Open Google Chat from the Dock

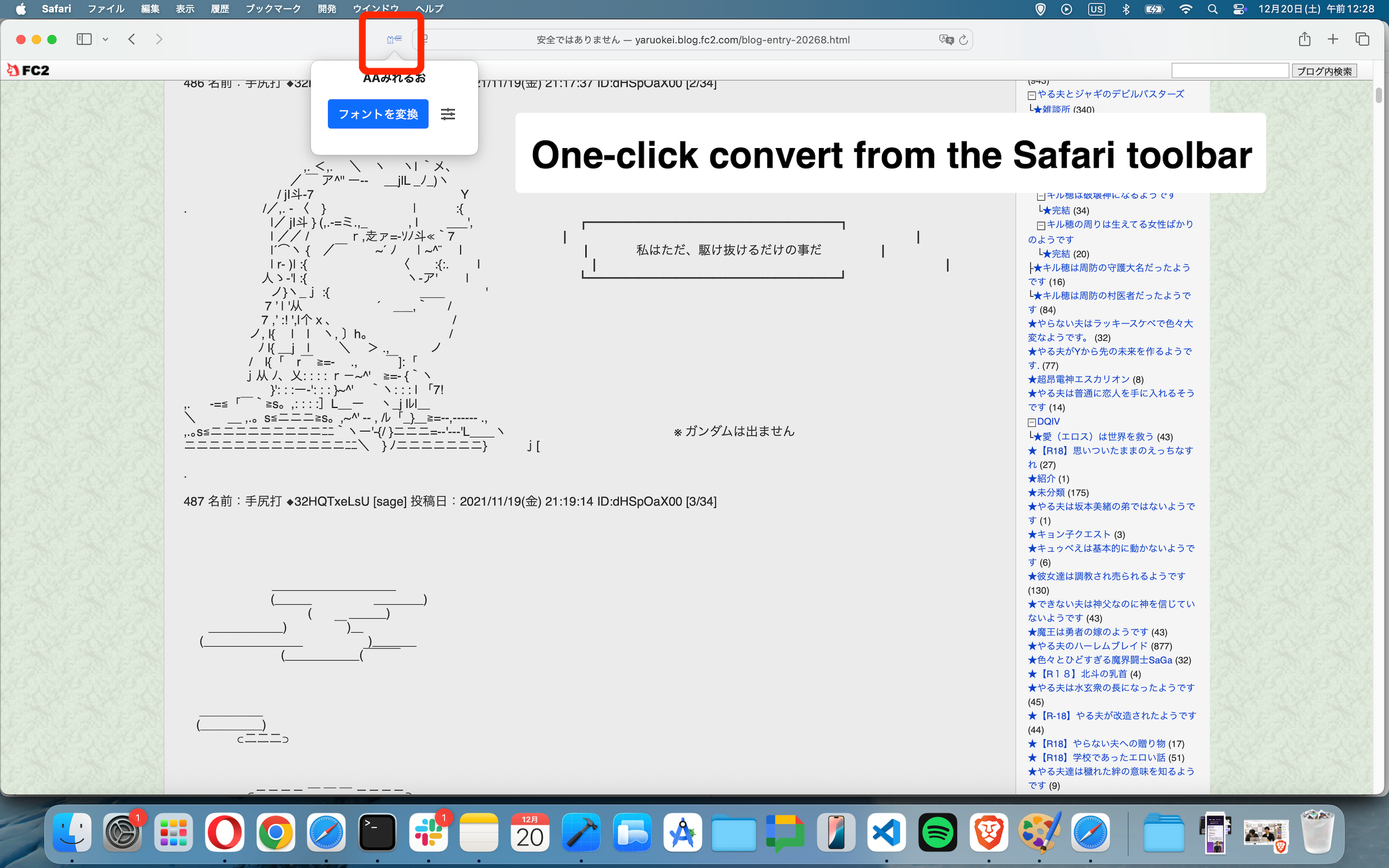pos(785,832)
